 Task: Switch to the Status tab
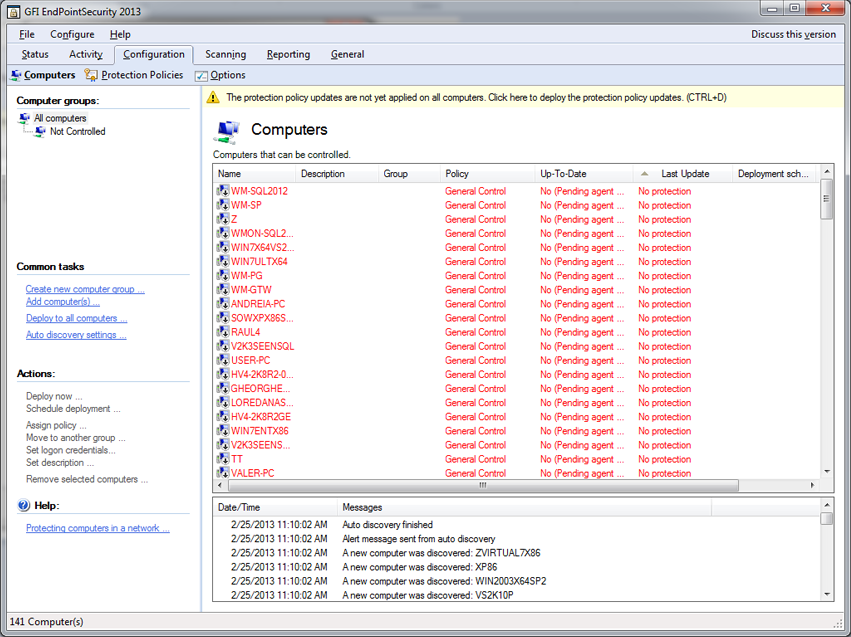35,54
